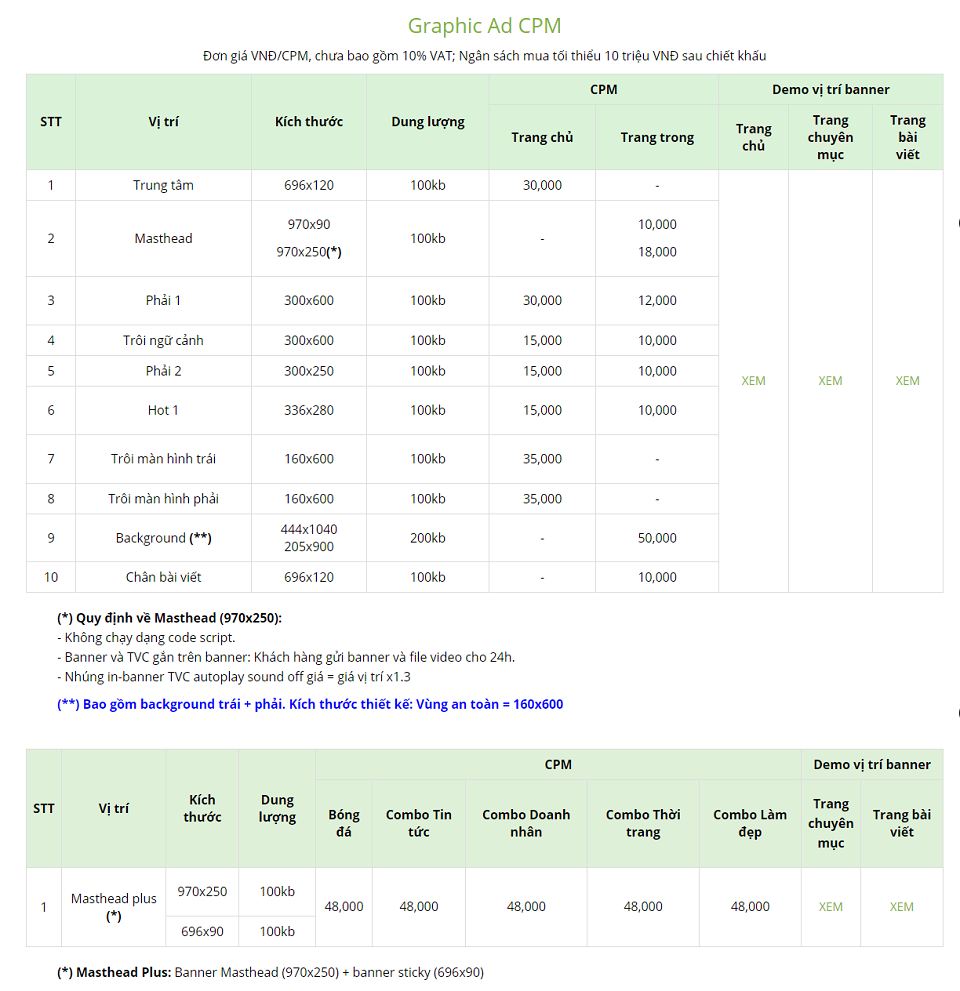
Task: Open first table's XEM link for Trang bài viết
Action: coord(907,380)
